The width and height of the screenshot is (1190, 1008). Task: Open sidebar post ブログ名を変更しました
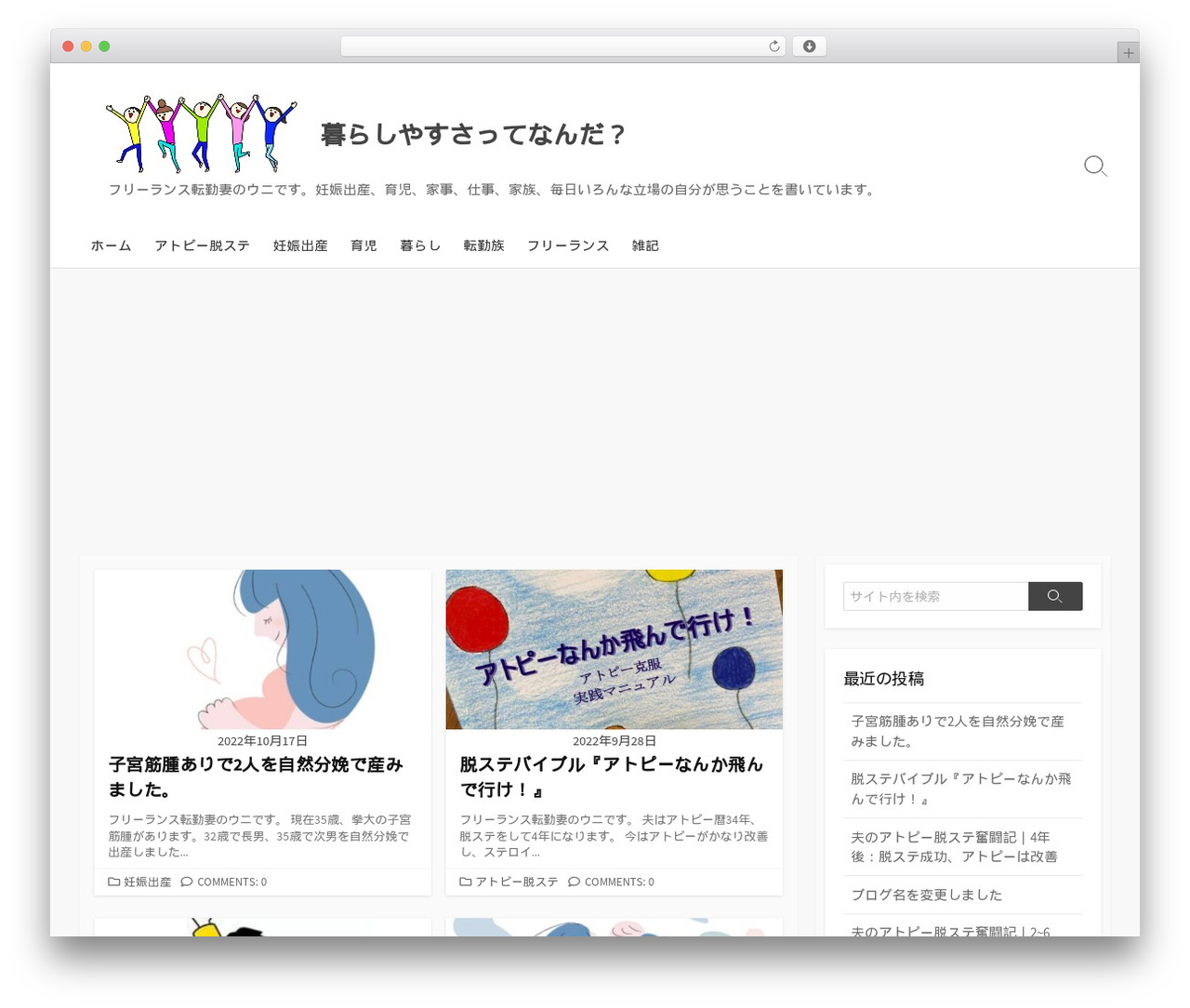(x=926, y=895)
